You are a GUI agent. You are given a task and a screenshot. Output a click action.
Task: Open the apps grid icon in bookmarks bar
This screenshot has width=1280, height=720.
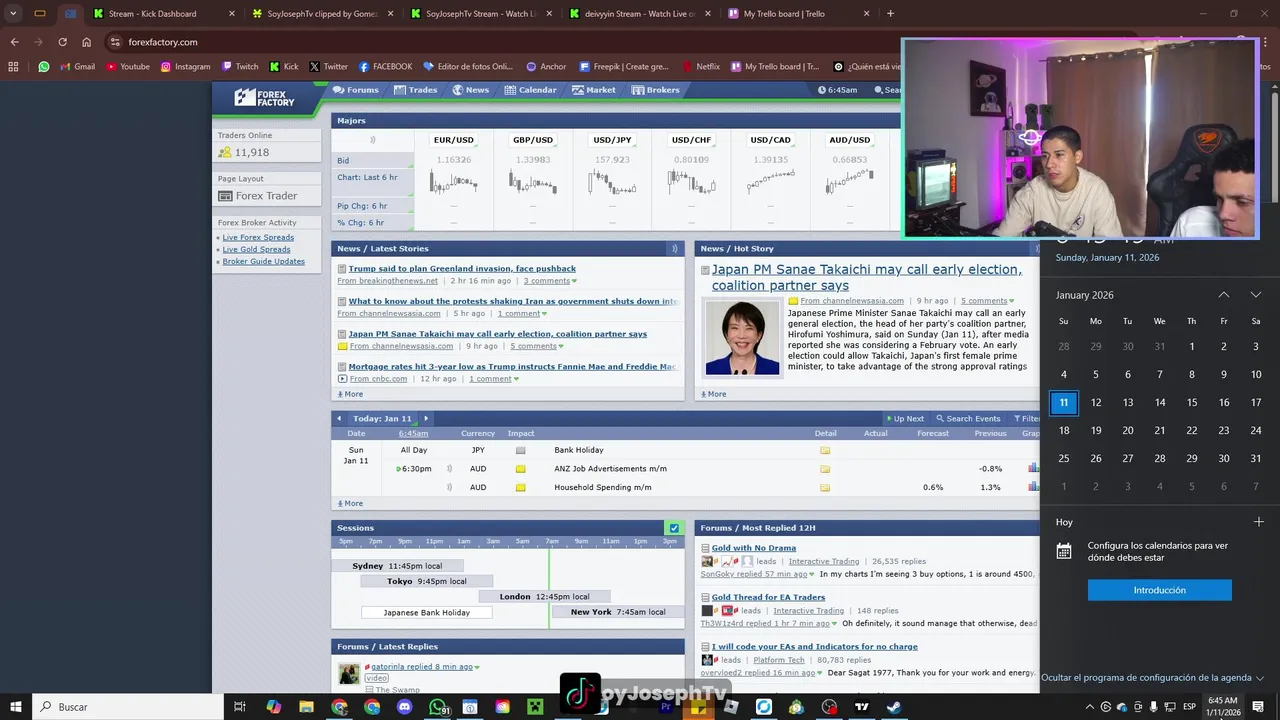click(13, 67)
